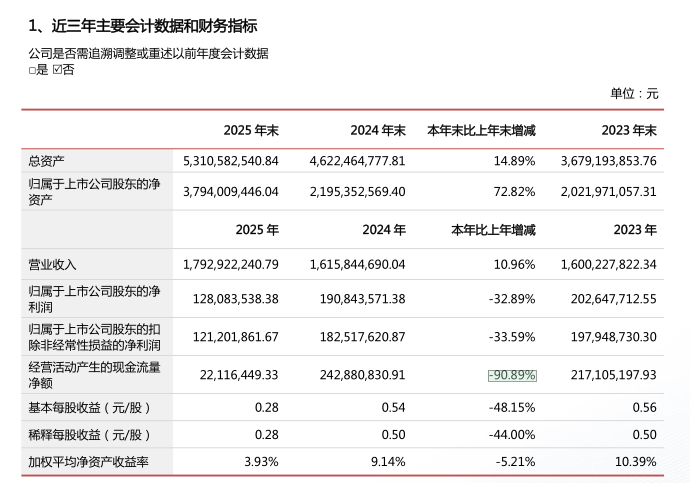
Task: Select the 本年末比上年末增减 header
Action: [481, 130]
